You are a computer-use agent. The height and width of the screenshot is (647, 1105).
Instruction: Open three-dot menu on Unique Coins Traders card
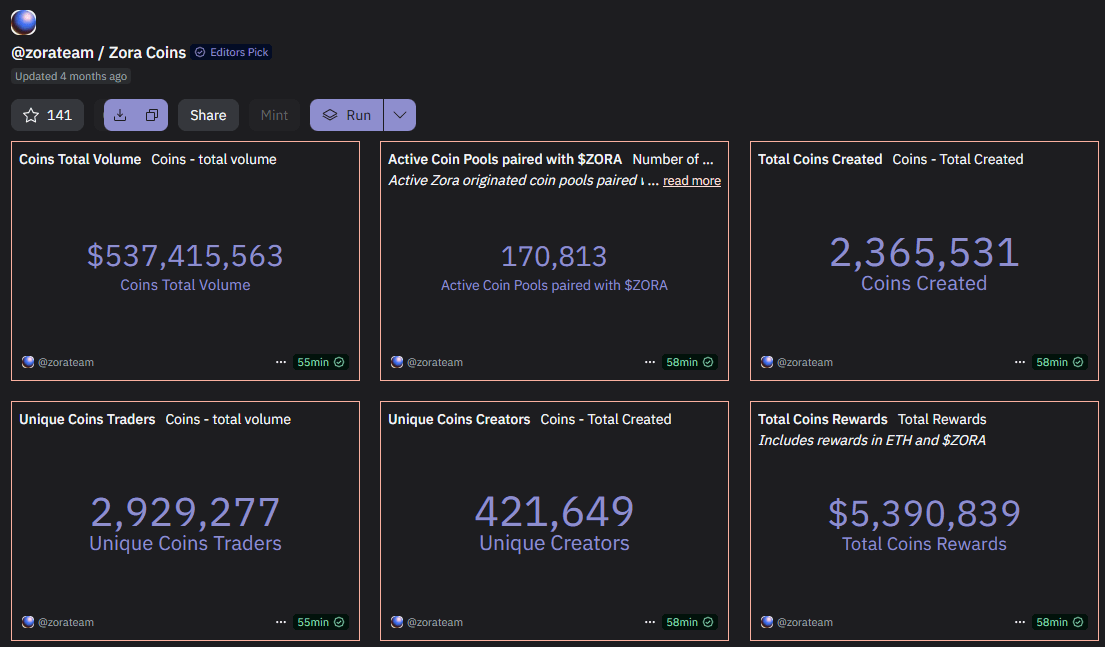tap(280, 622)
